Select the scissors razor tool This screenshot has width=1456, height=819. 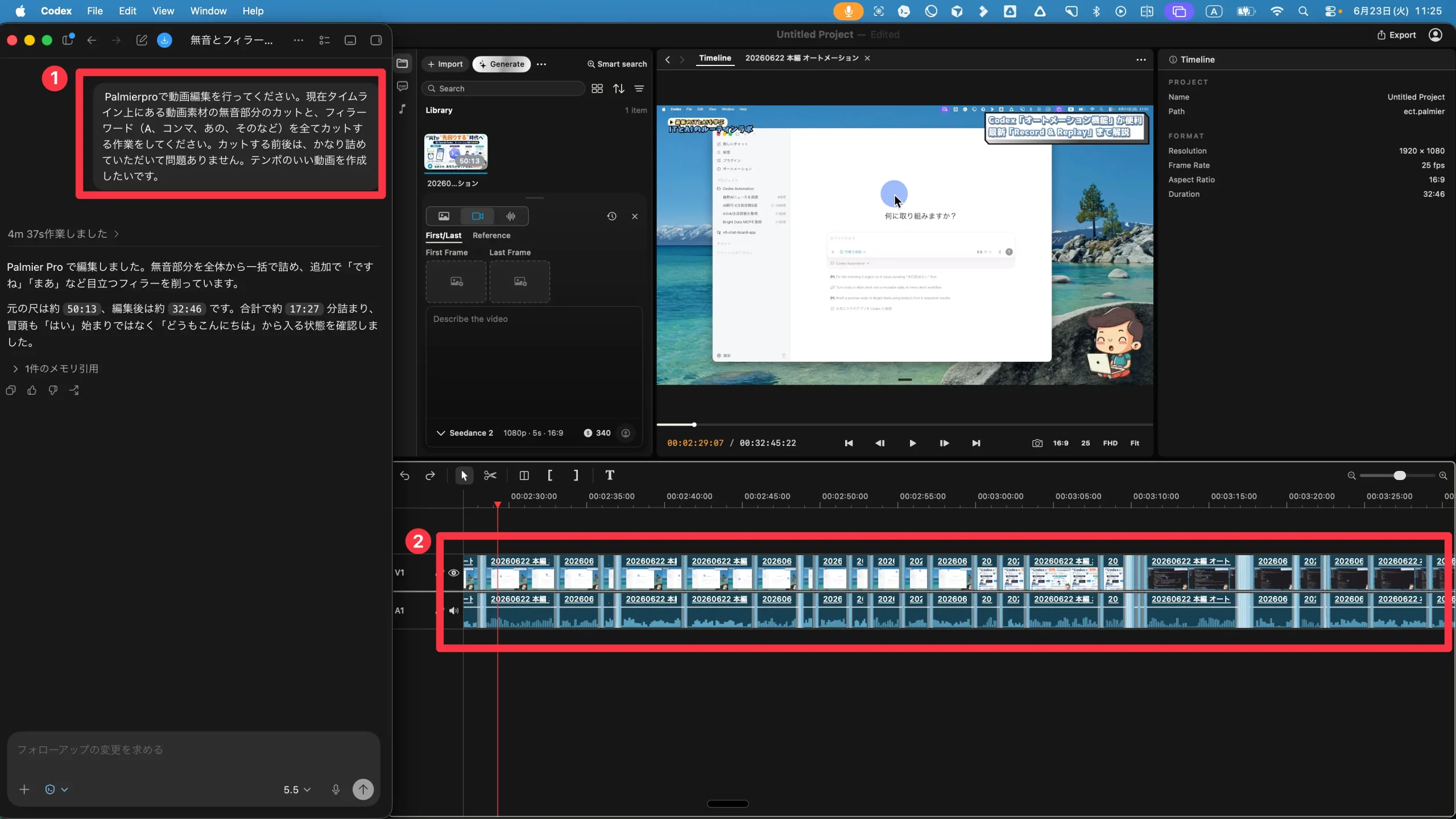490,475
